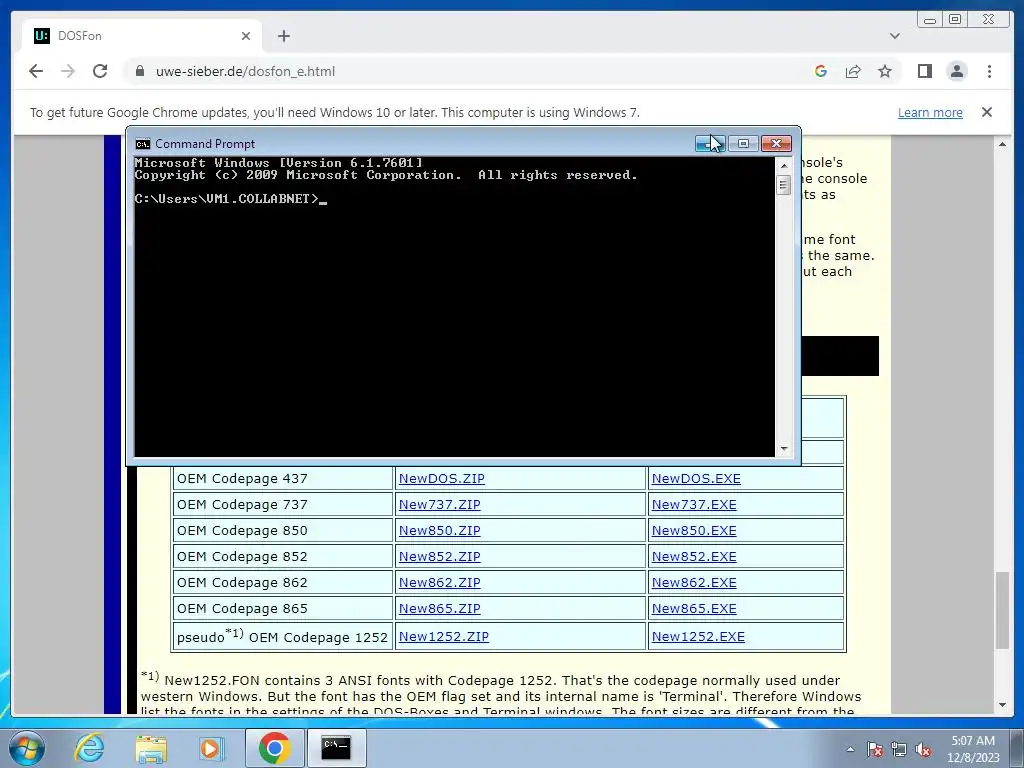Download New1252.EXE

click(x=698, y=637)
